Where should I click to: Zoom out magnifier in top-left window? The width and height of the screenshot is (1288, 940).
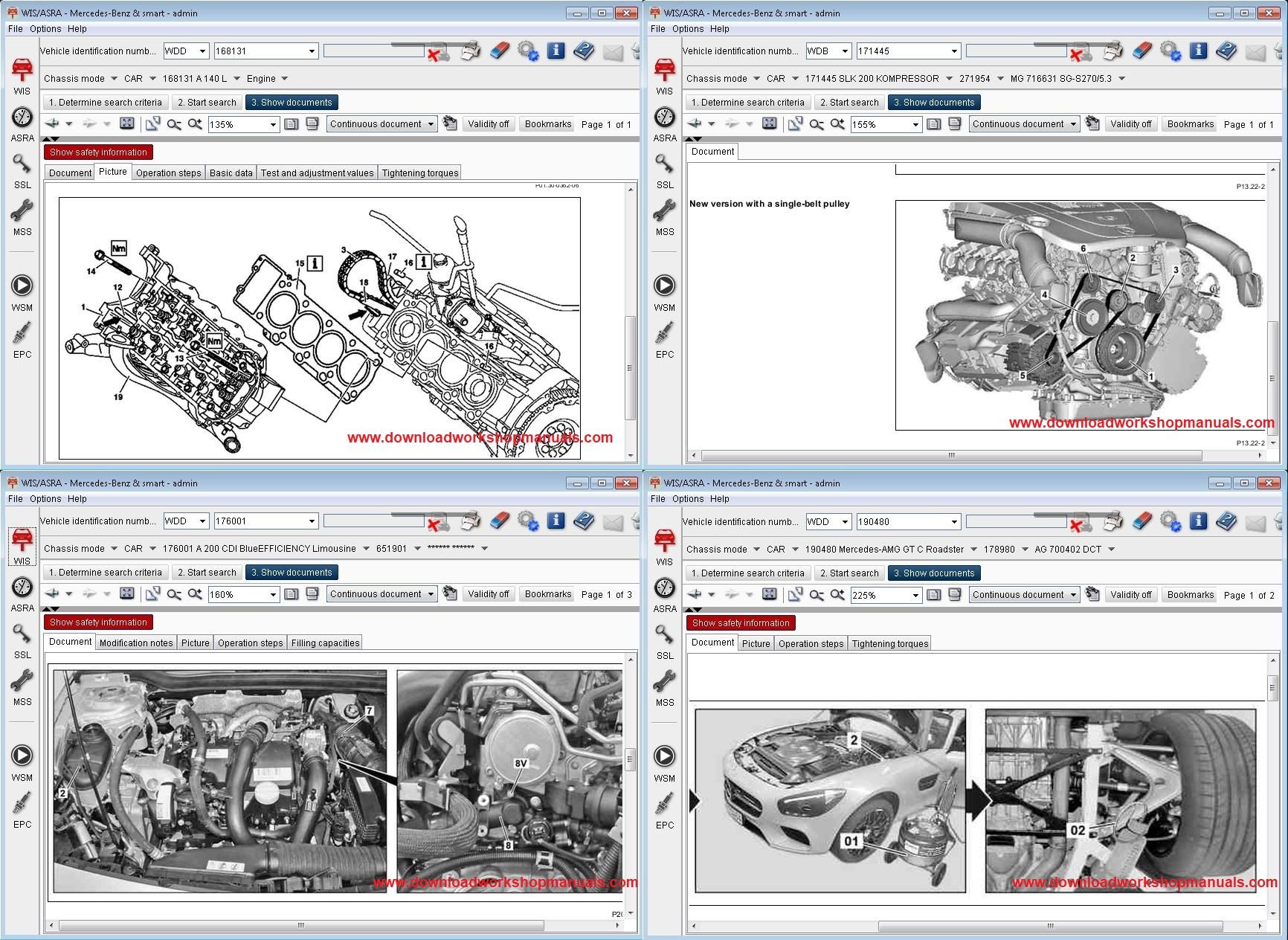click(174, 124)
